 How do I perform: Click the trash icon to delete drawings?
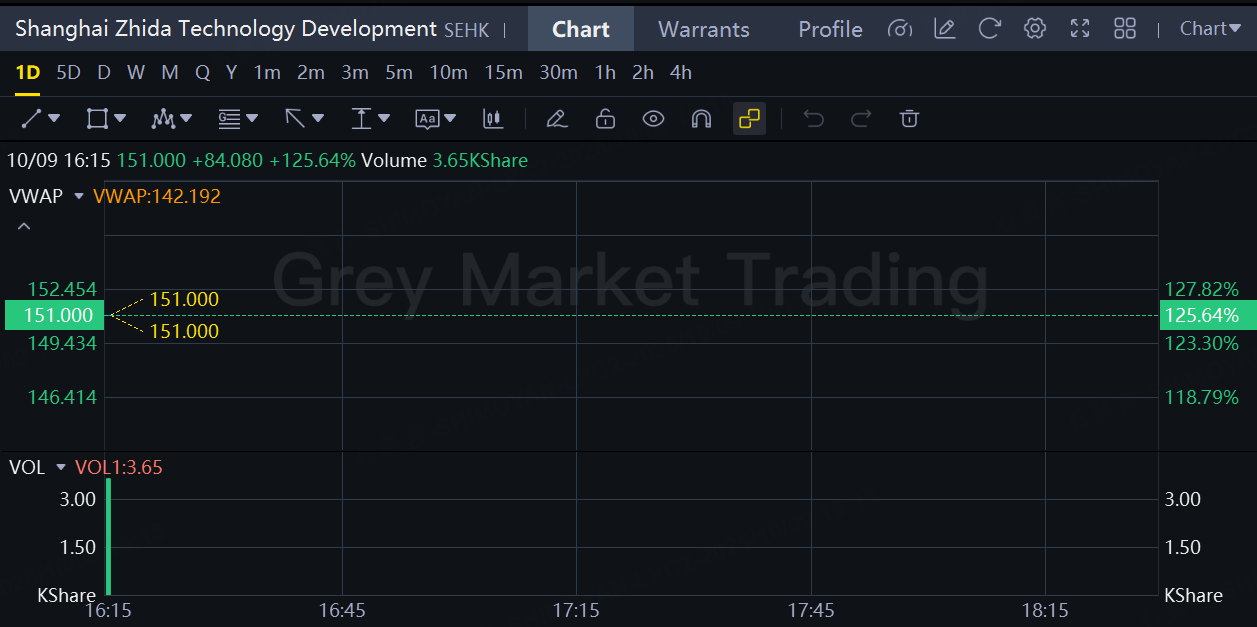pyautogui.click(x=909, y=119)
